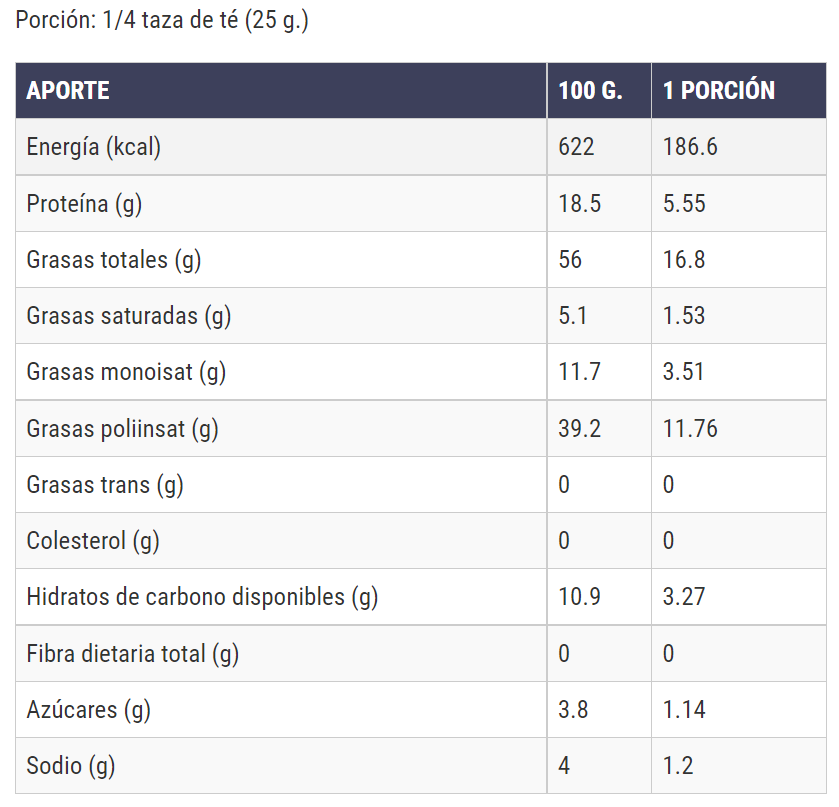Click the 622 energy value cell
This screenshot has width=839, height=807.
tap(576, 147)
